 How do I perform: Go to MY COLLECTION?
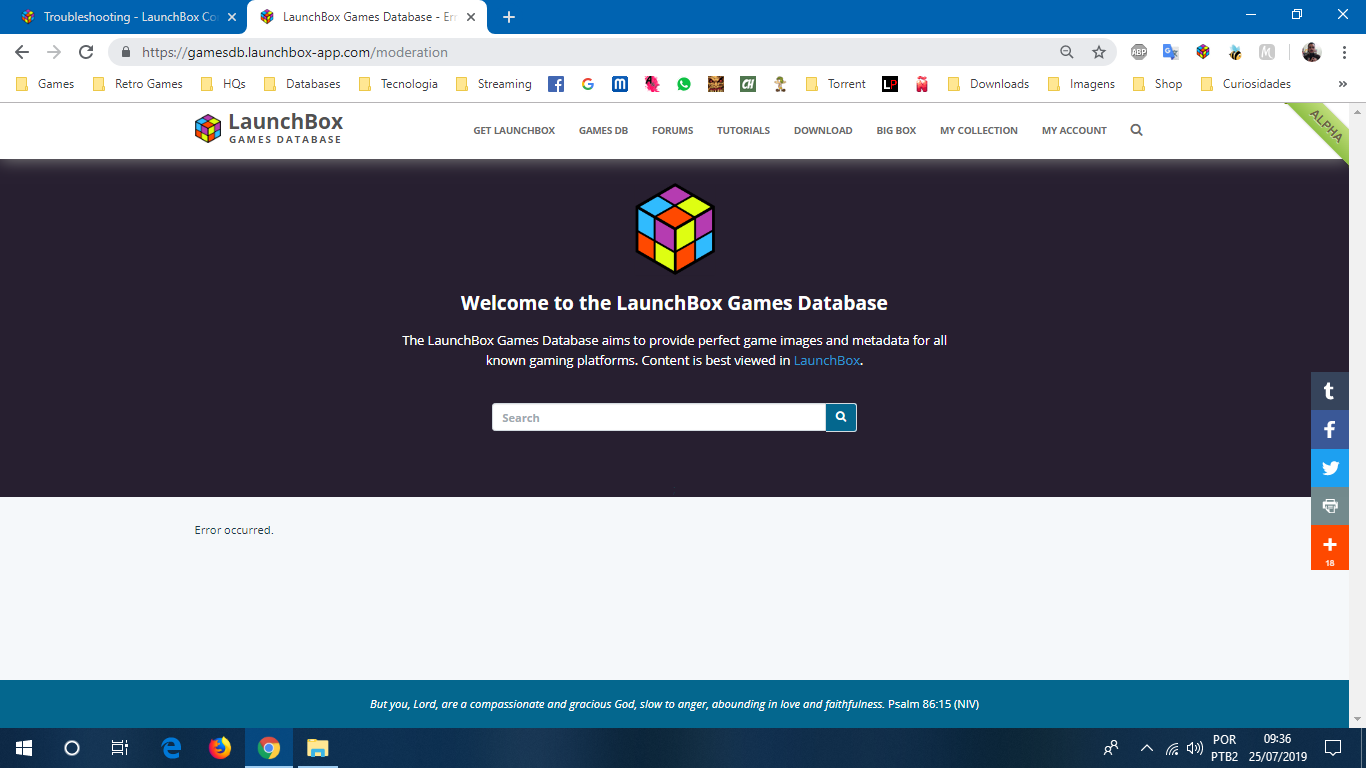(979, 130)
